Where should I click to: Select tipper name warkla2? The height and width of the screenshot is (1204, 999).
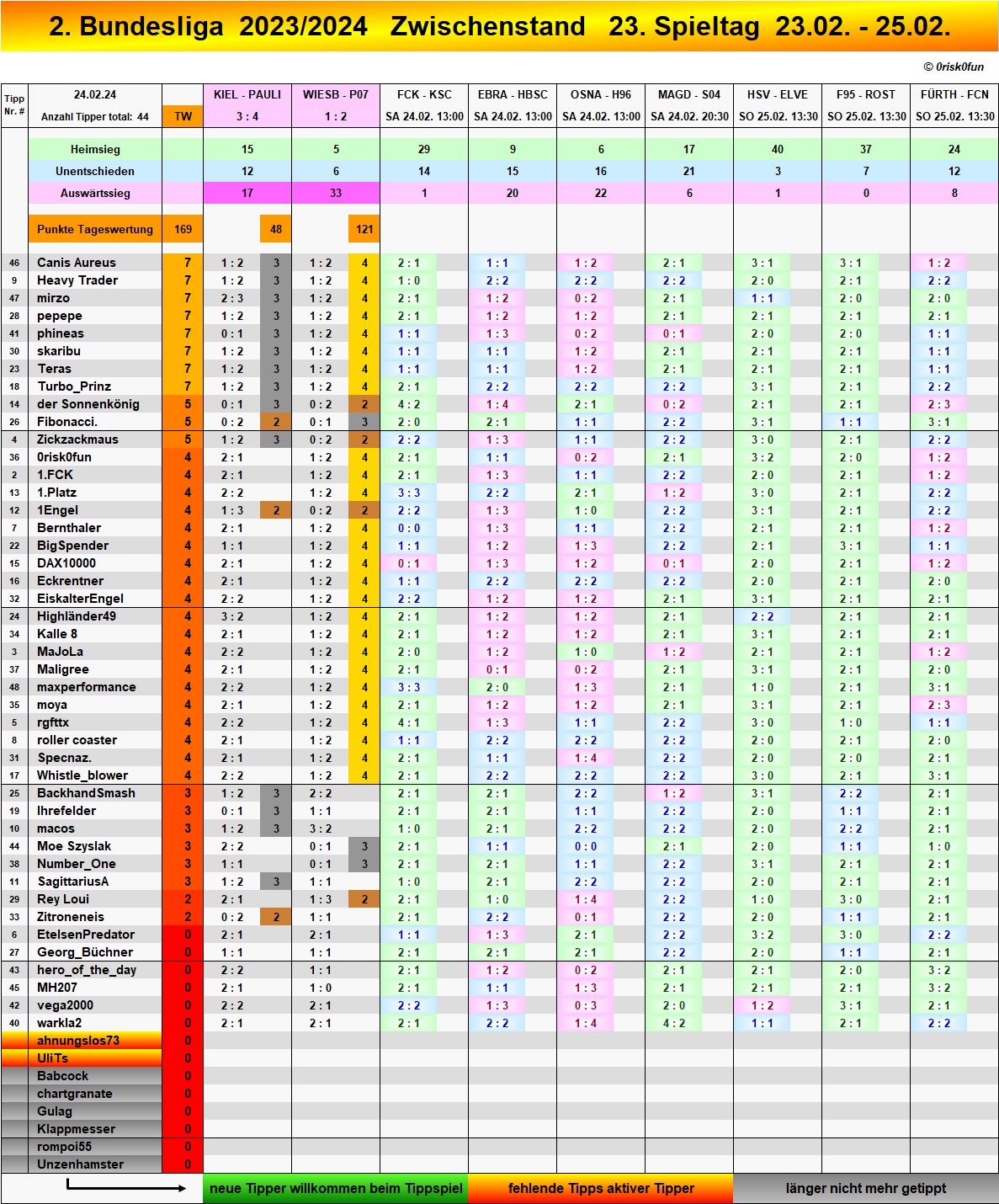point(60,1023)
